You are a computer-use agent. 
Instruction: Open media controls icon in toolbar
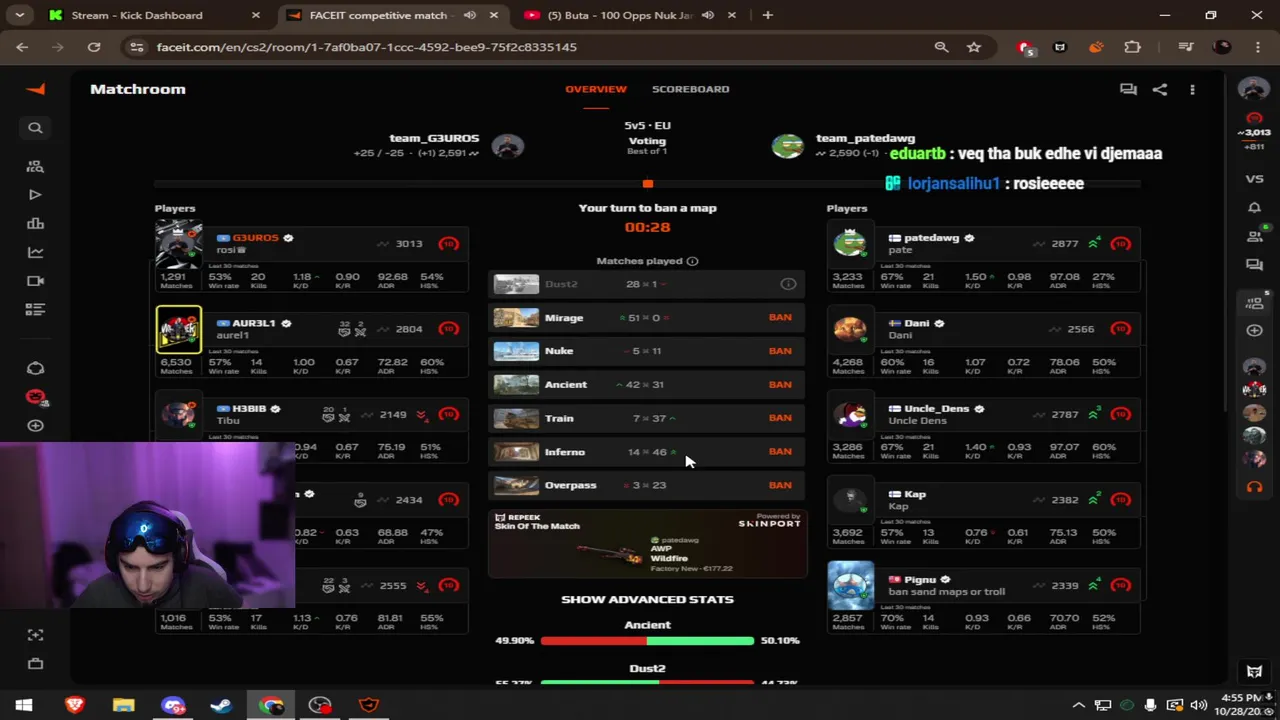click(x=1186, y=47)
